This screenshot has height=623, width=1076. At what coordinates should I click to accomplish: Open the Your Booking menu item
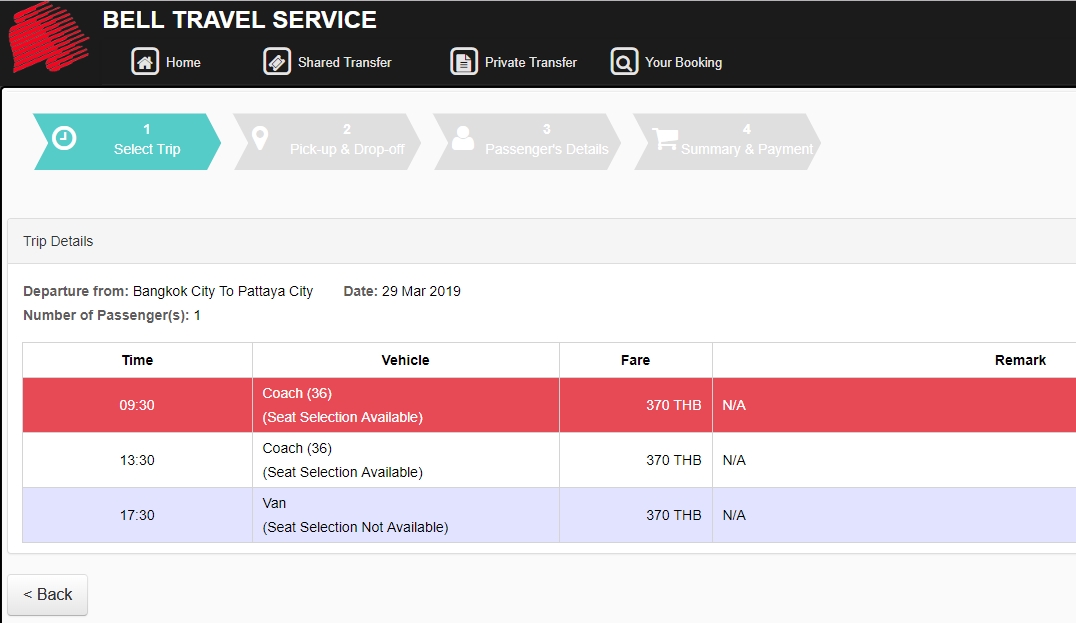click(x=683, y=62)
